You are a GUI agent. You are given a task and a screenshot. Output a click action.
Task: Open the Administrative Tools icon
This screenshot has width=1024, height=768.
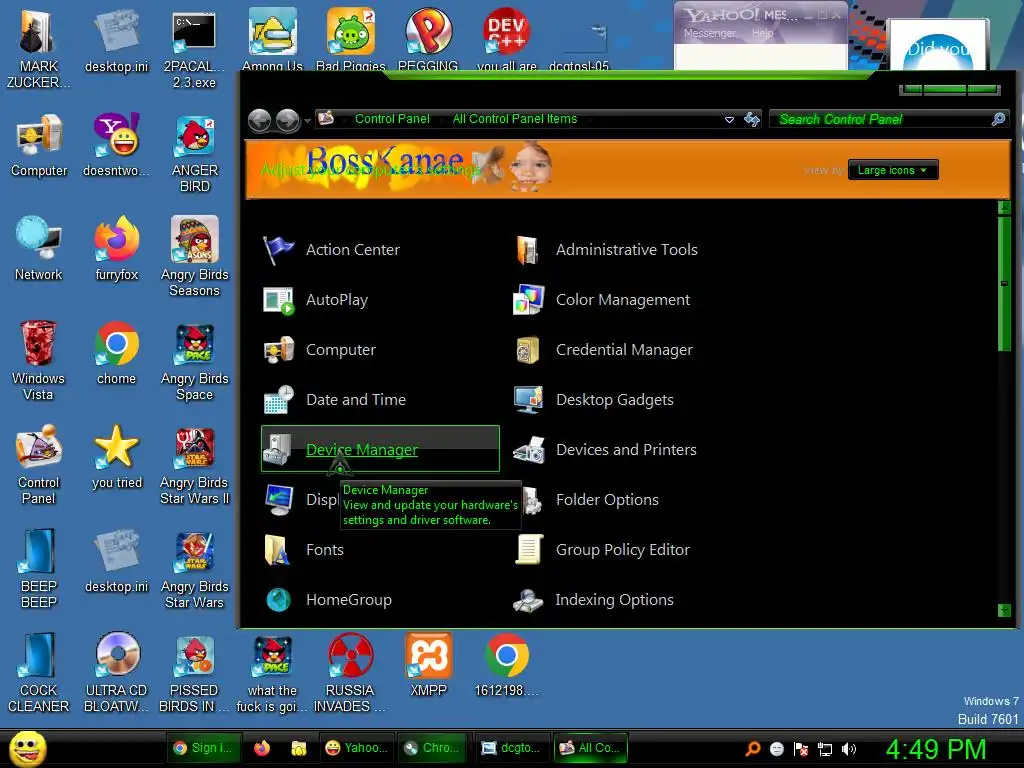pyautogui.click(x=528, y=250)
